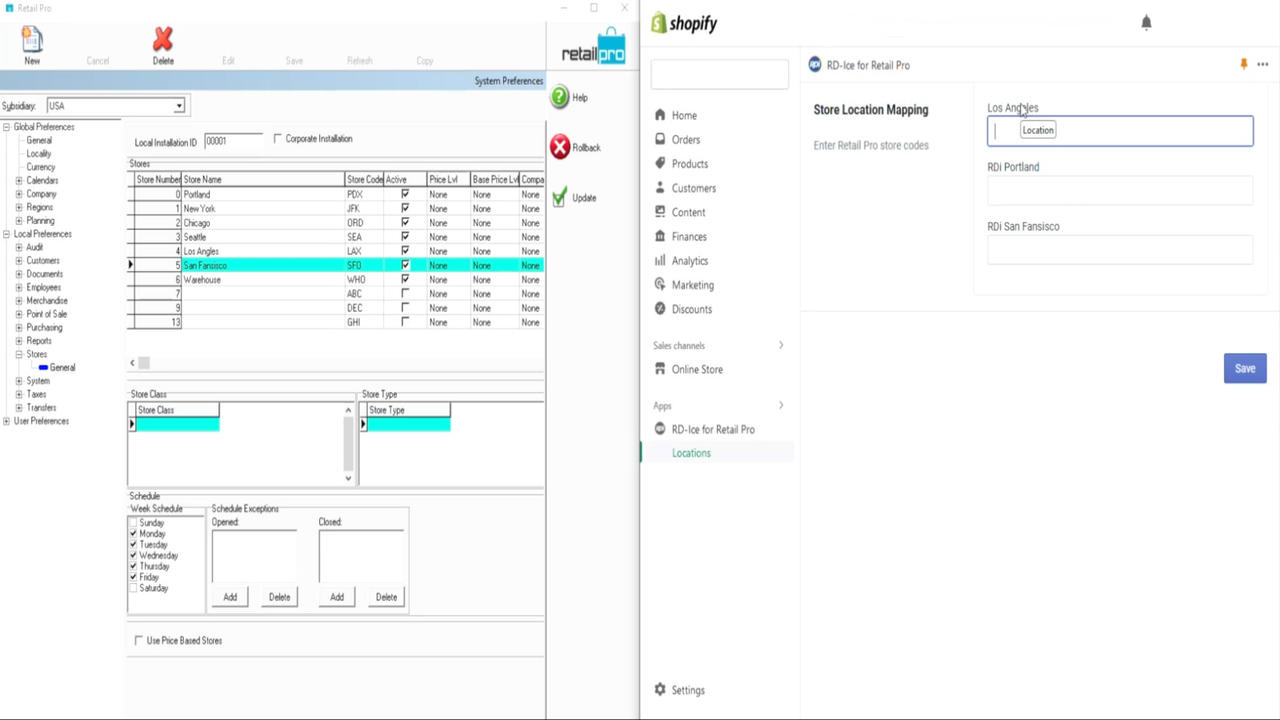The image size is (1280, 720).
Task: Click the Los Angeles location code field
Action: coord(1120,131)
